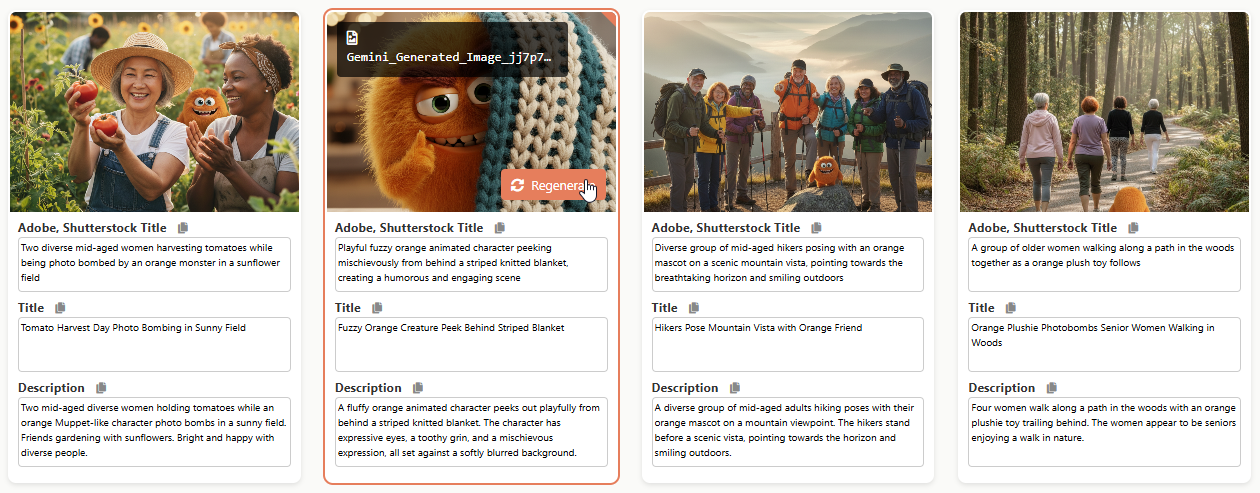The width and height of the screenshot is (1260, 493).
Task: Edit the 'Tomato Harvest Day Photo Bombing' title field
Action: tap(154, 344)
